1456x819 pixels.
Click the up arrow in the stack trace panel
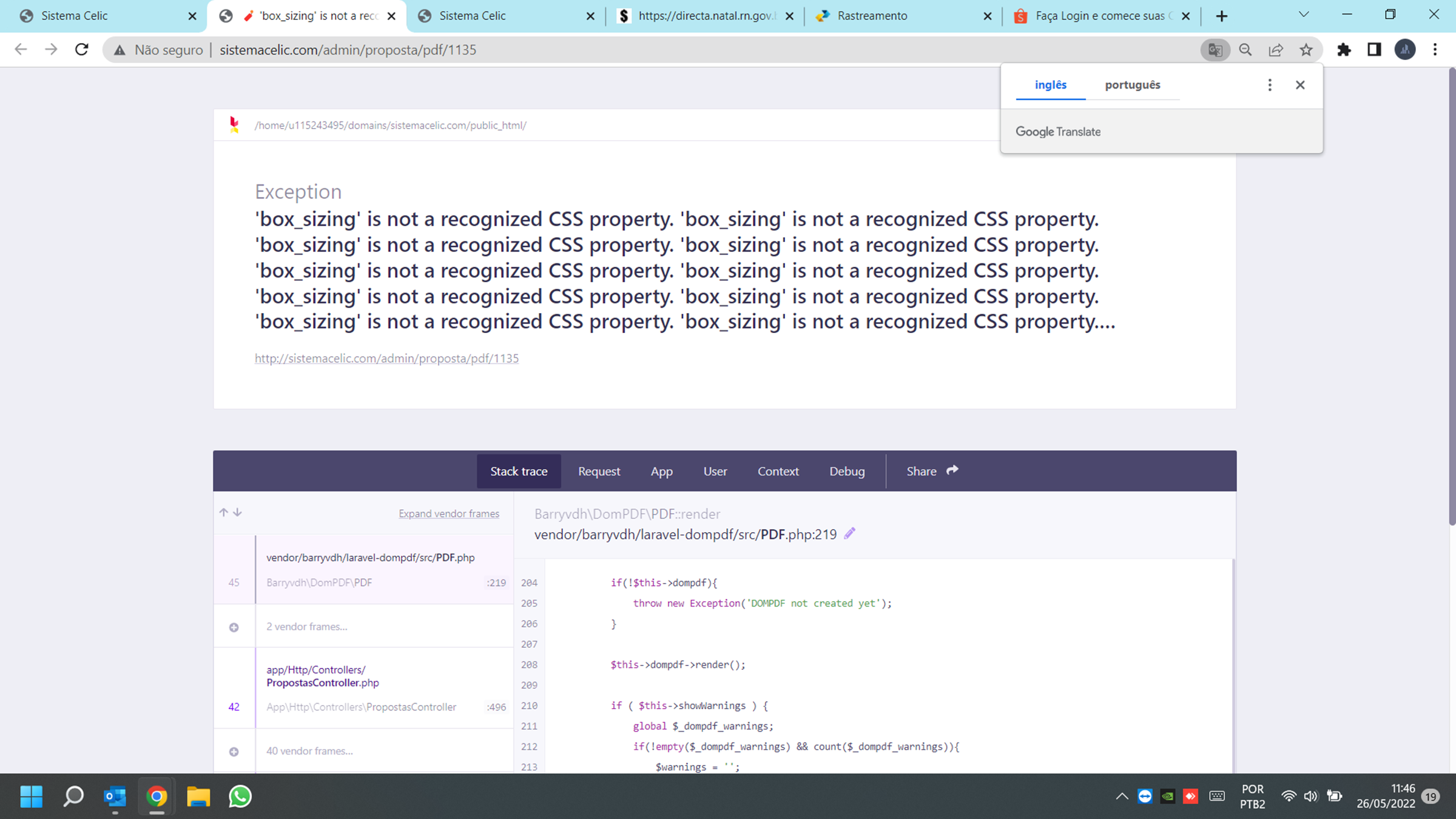[223, 512]
